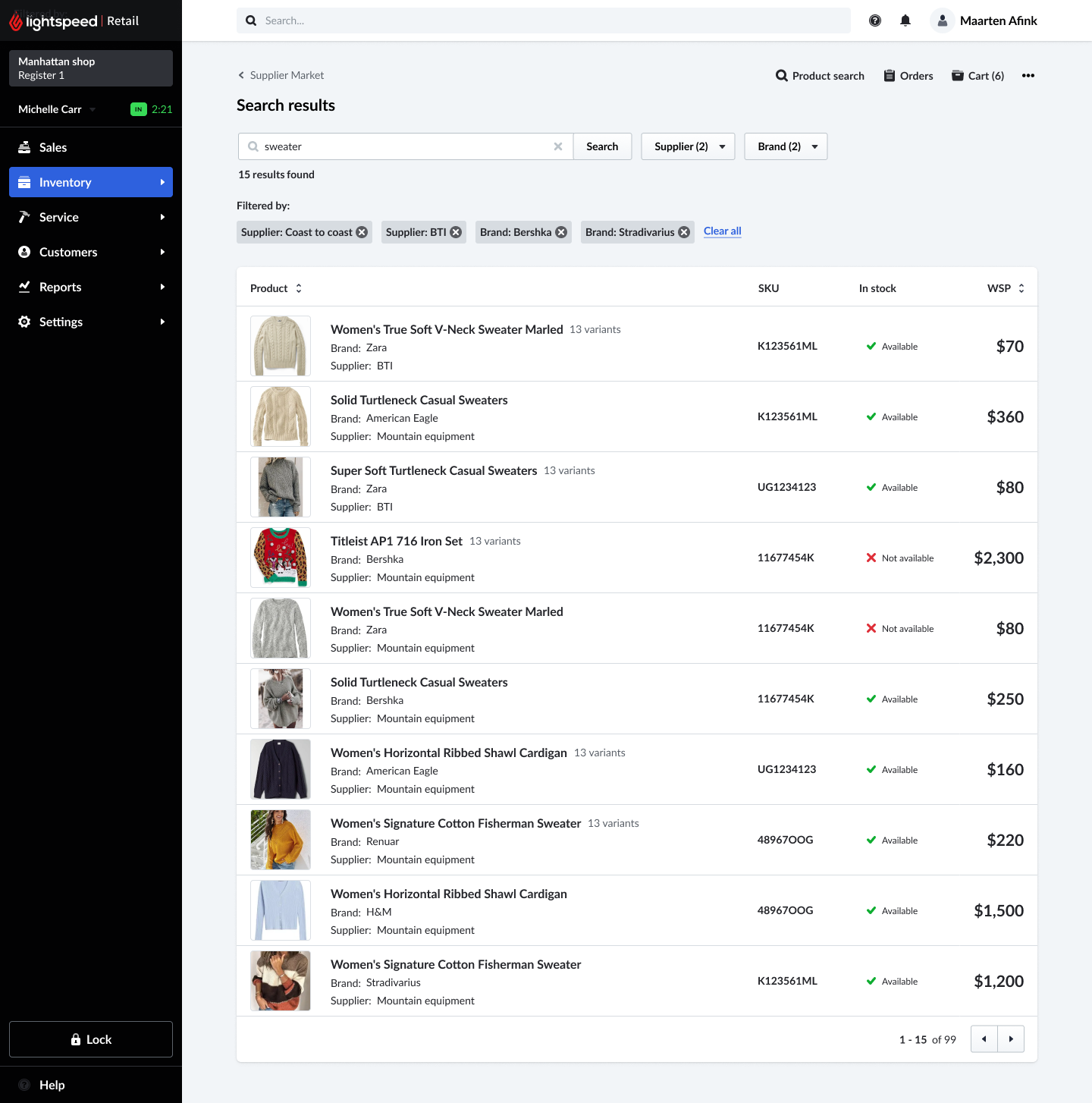
Task: Select Customers in the sidebar menu
Action: pyautogui.click(x=91, y=252)
